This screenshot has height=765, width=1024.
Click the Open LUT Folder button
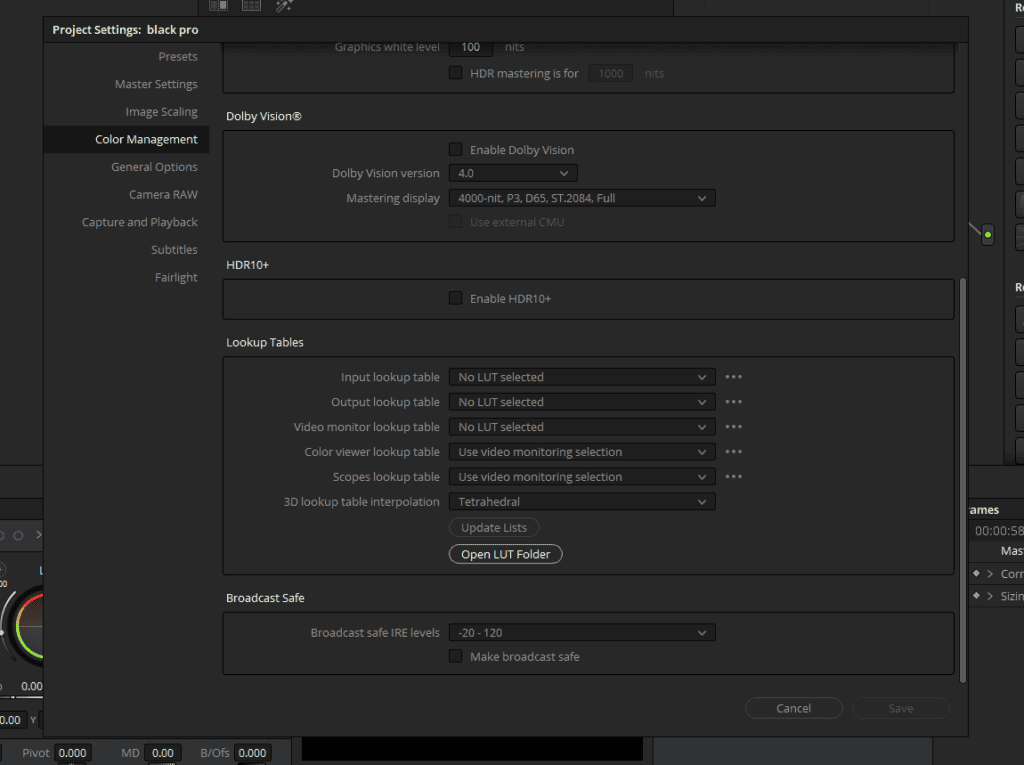click(x=505, y=554)
